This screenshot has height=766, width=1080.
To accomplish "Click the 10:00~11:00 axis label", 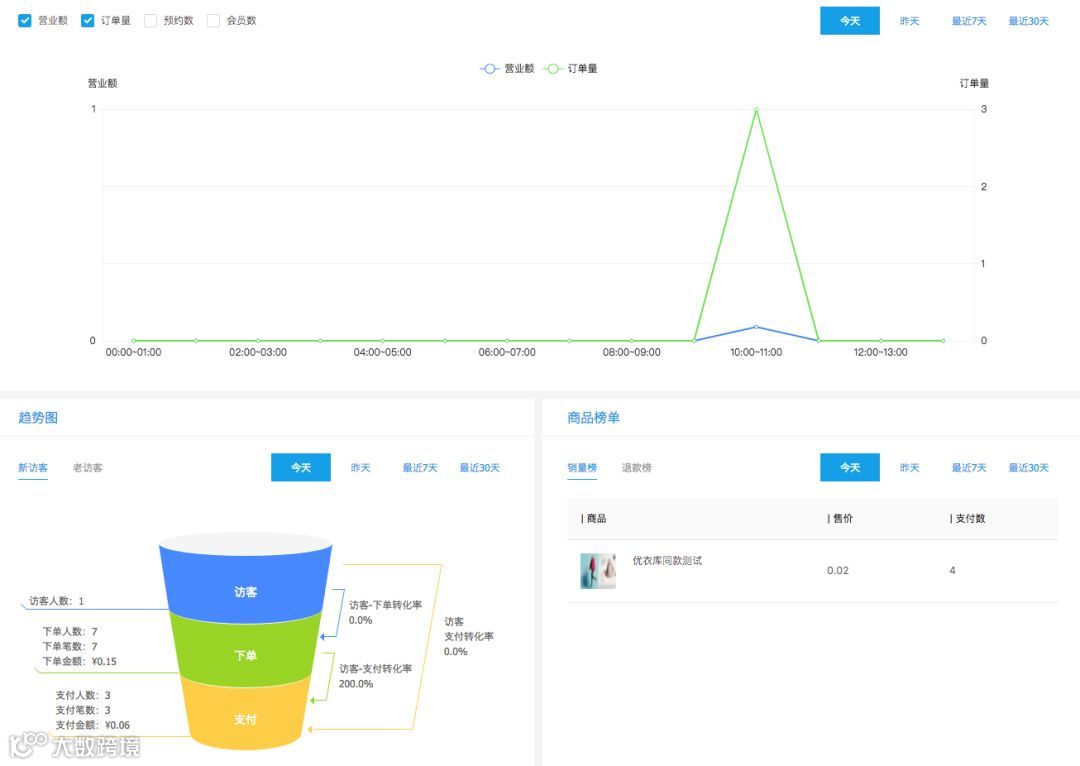I will point(756,352).
